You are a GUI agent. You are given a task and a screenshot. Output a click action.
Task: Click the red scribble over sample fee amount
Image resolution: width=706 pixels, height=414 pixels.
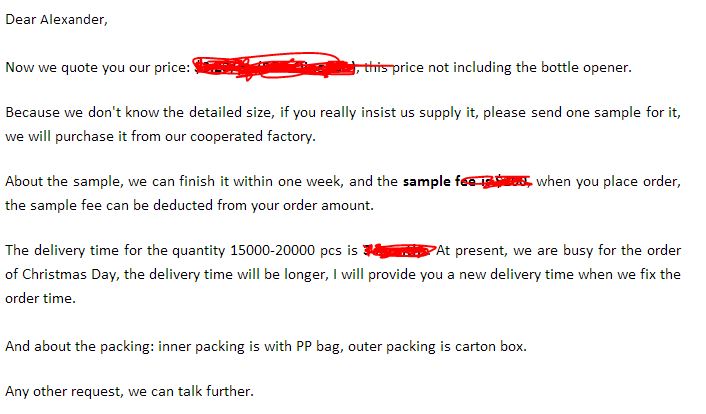[x=500, y=181]
